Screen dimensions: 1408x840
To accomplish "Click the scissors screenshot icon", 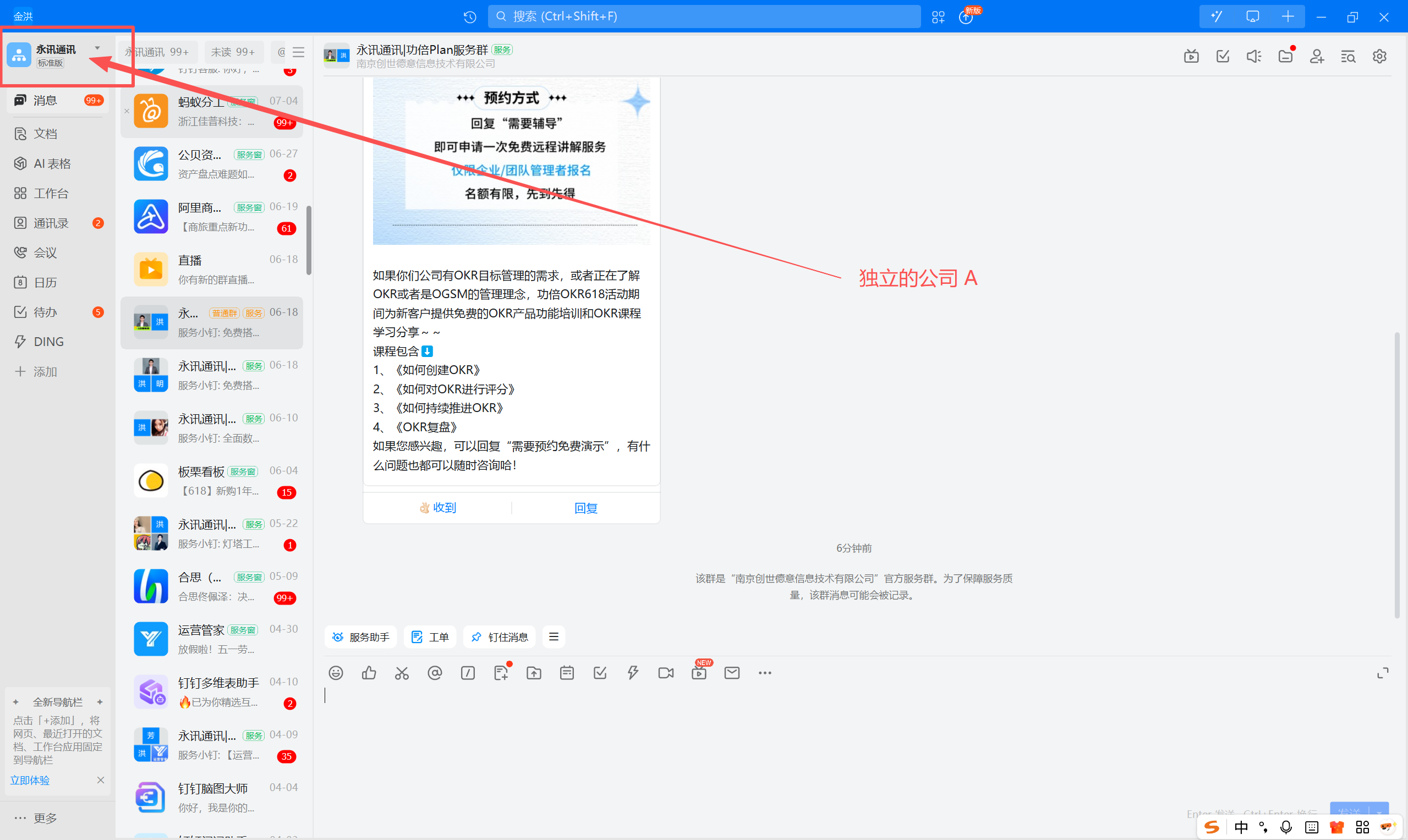I will pyautogui.click(x=402, y=672).
